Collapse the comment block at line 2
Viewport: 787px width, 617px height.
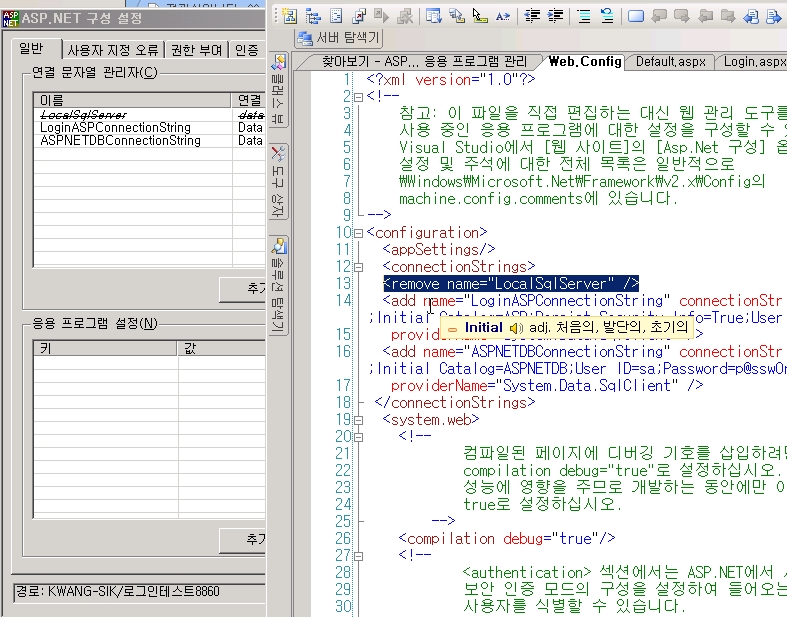click(x=358, y=97)
